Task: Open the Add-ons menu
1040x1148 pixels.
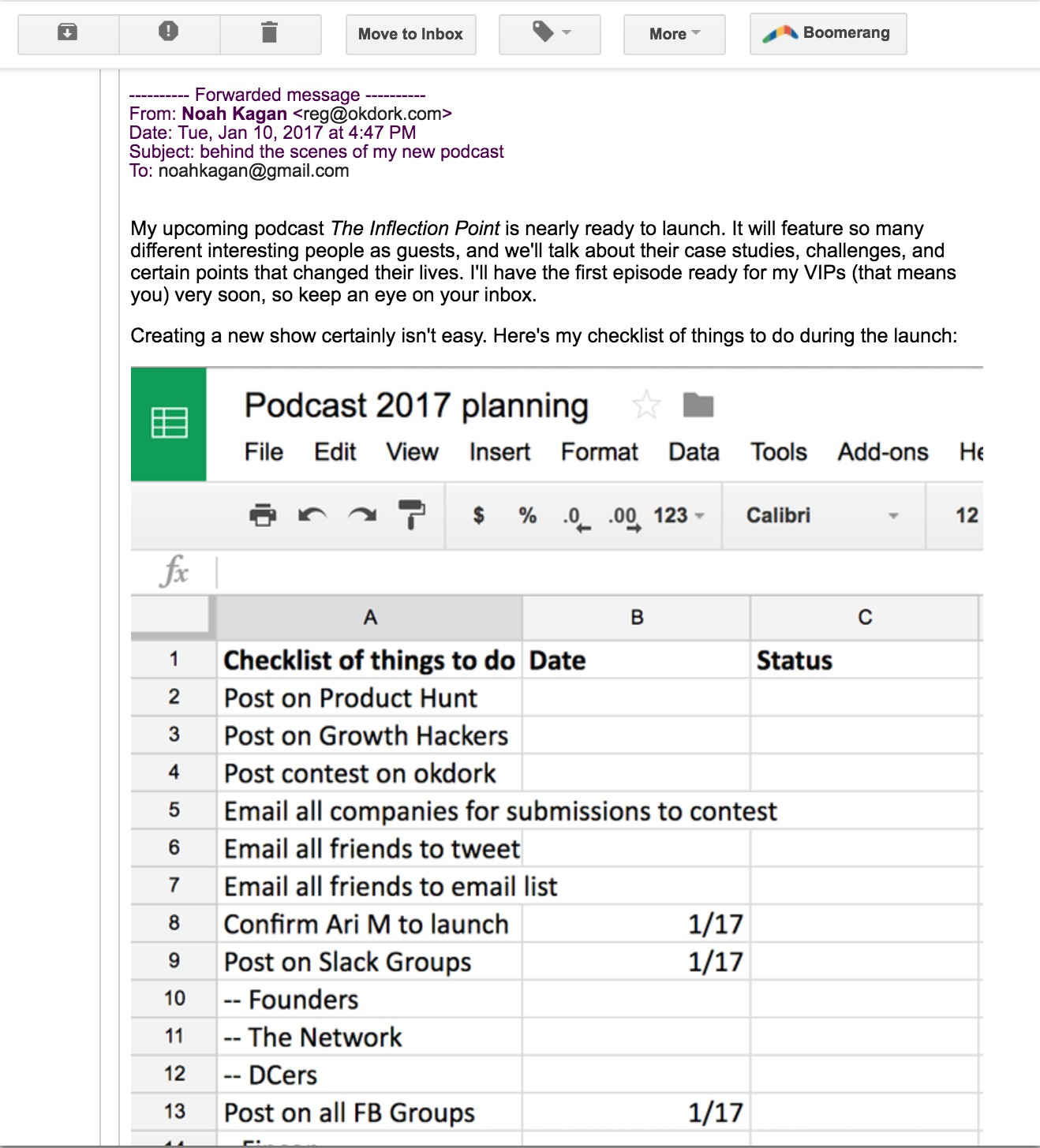Action: point(883,452)
